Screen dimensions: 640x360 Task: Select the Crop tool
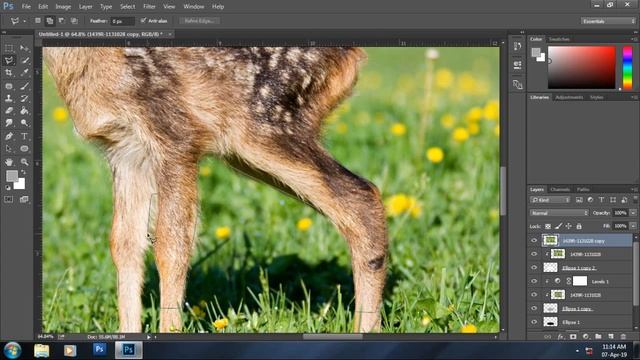pyautogui.click(x=9, y=73)
